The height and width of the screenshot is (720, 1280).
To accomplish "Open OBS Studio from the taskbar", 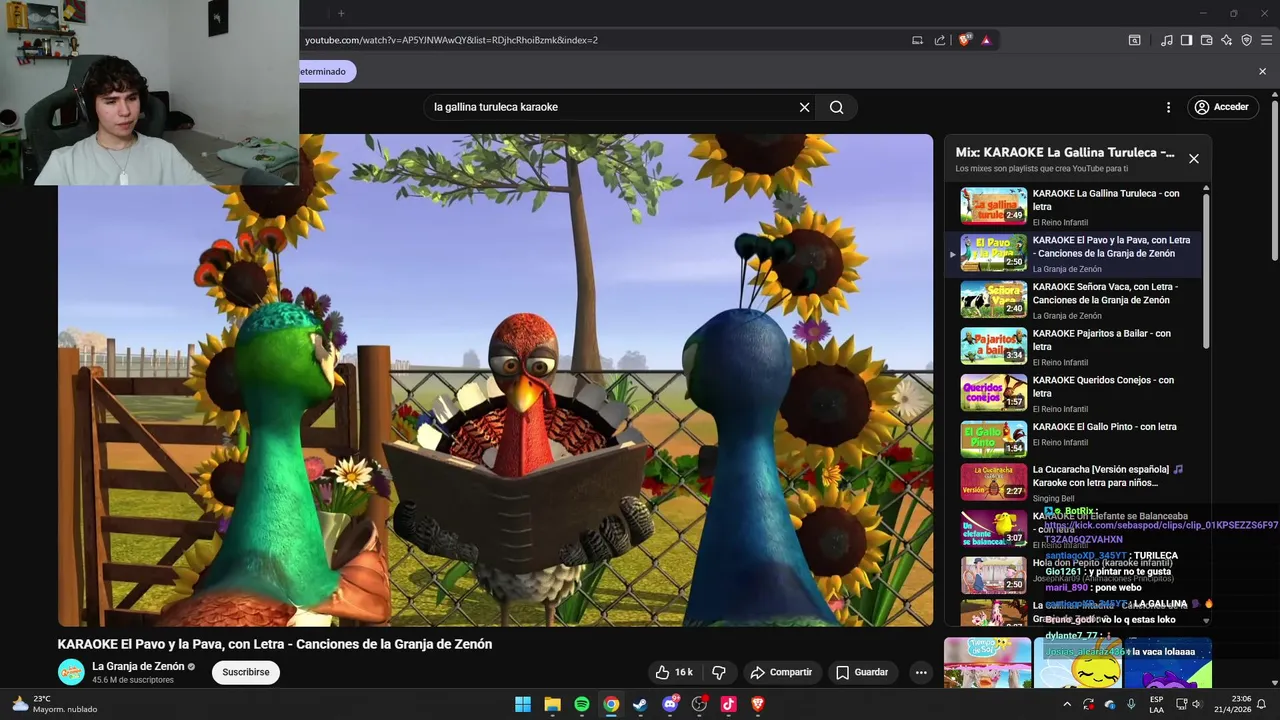I will click(699, 704).
